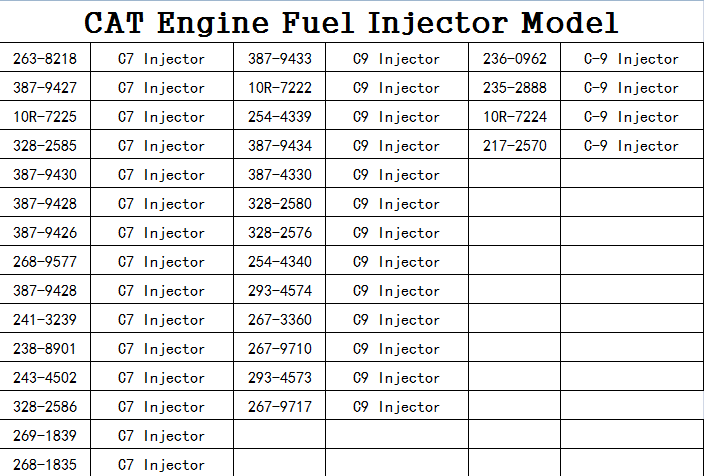This screenshot has width=704, height=476.
Task: Click part number 387-9433
Action: [x=280, y=59]
